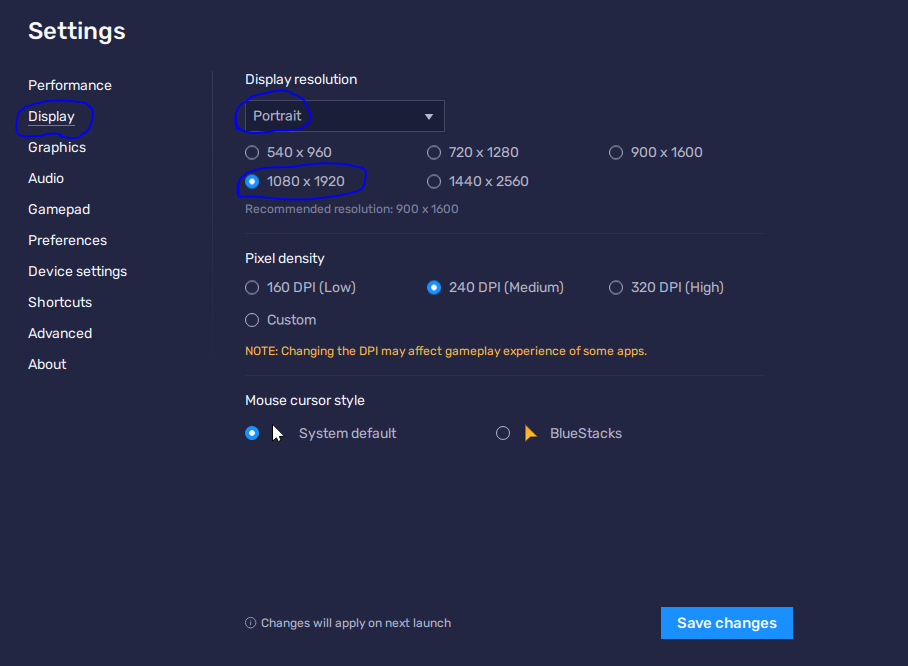Click the System default white cursor icon
This screenshot has height=666, width=908.
click(278, 433)
